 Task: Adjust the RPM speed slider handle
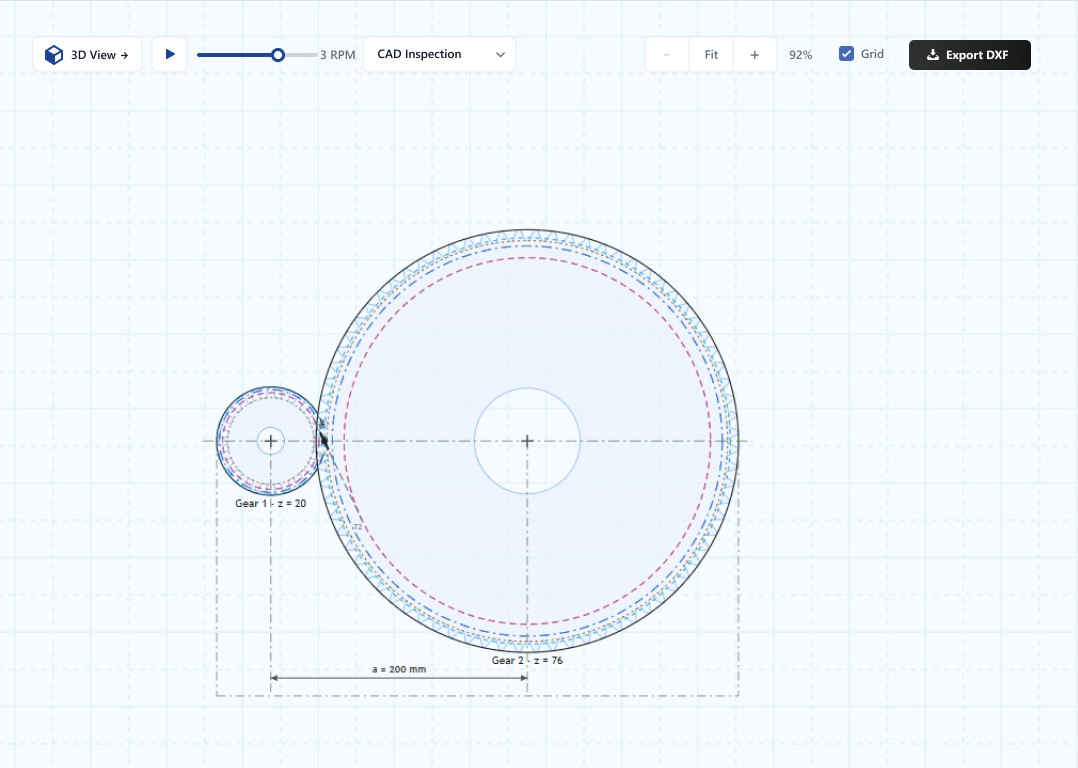[278, 55]
